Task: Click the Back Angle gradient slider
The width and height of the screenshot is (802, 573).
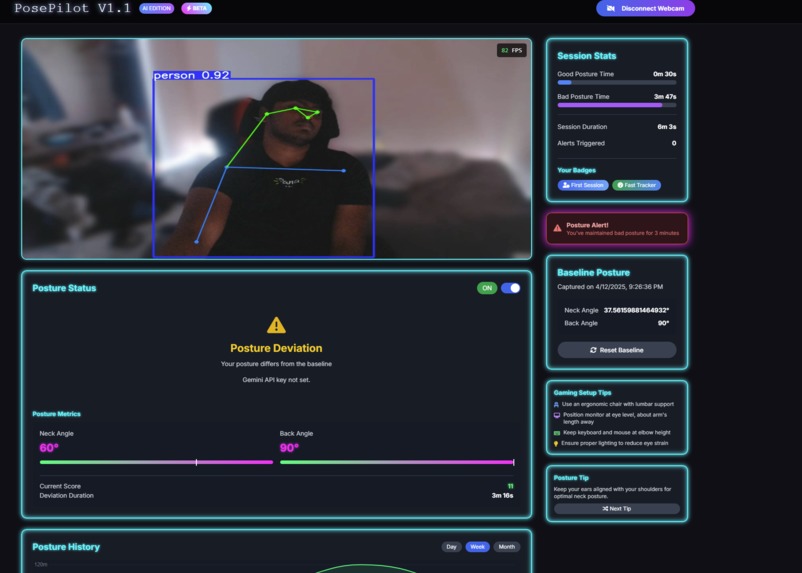Action: click(x=397, y=462)
